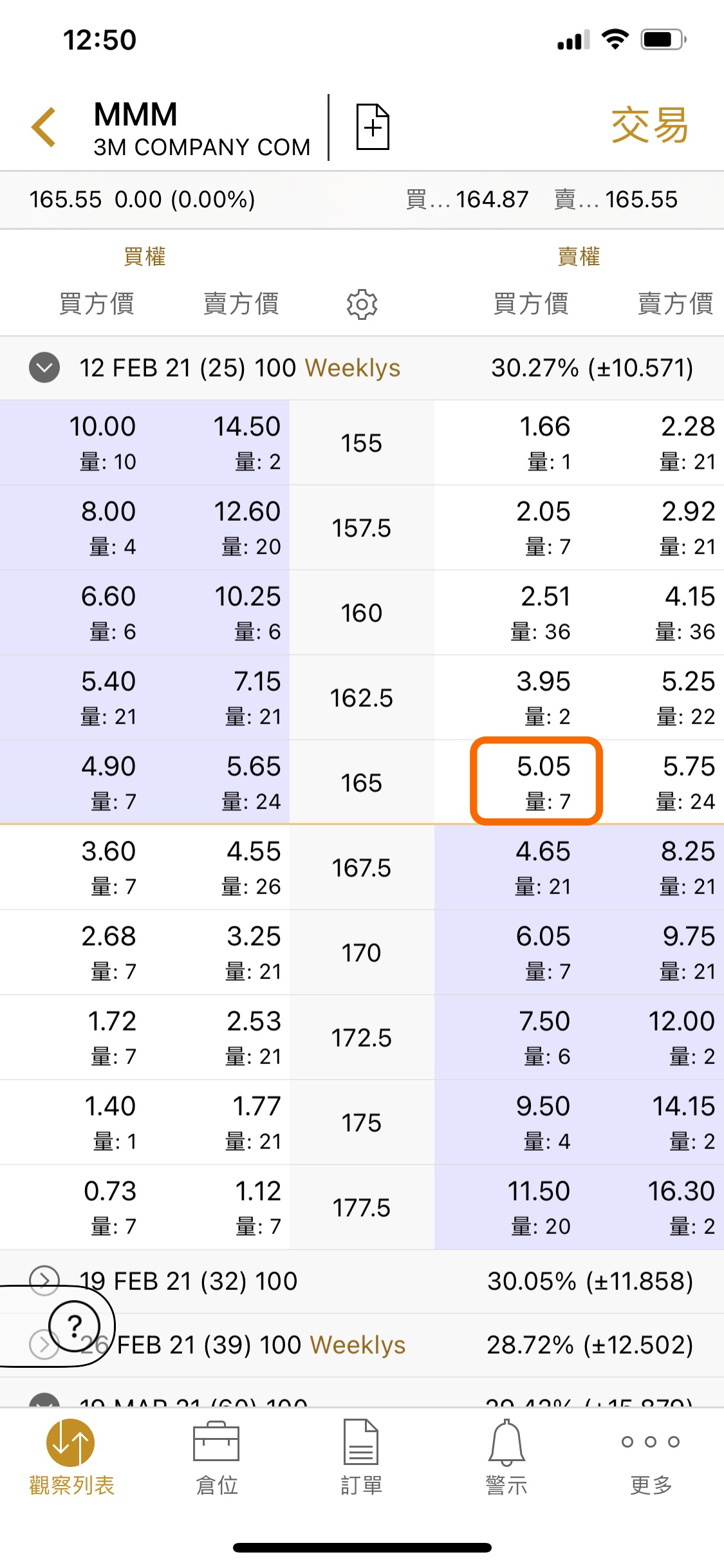The height and width of the screenshot is (1568, 724).
Task: Select the 5.05 put bid at 165
Action: pos(536,781)
